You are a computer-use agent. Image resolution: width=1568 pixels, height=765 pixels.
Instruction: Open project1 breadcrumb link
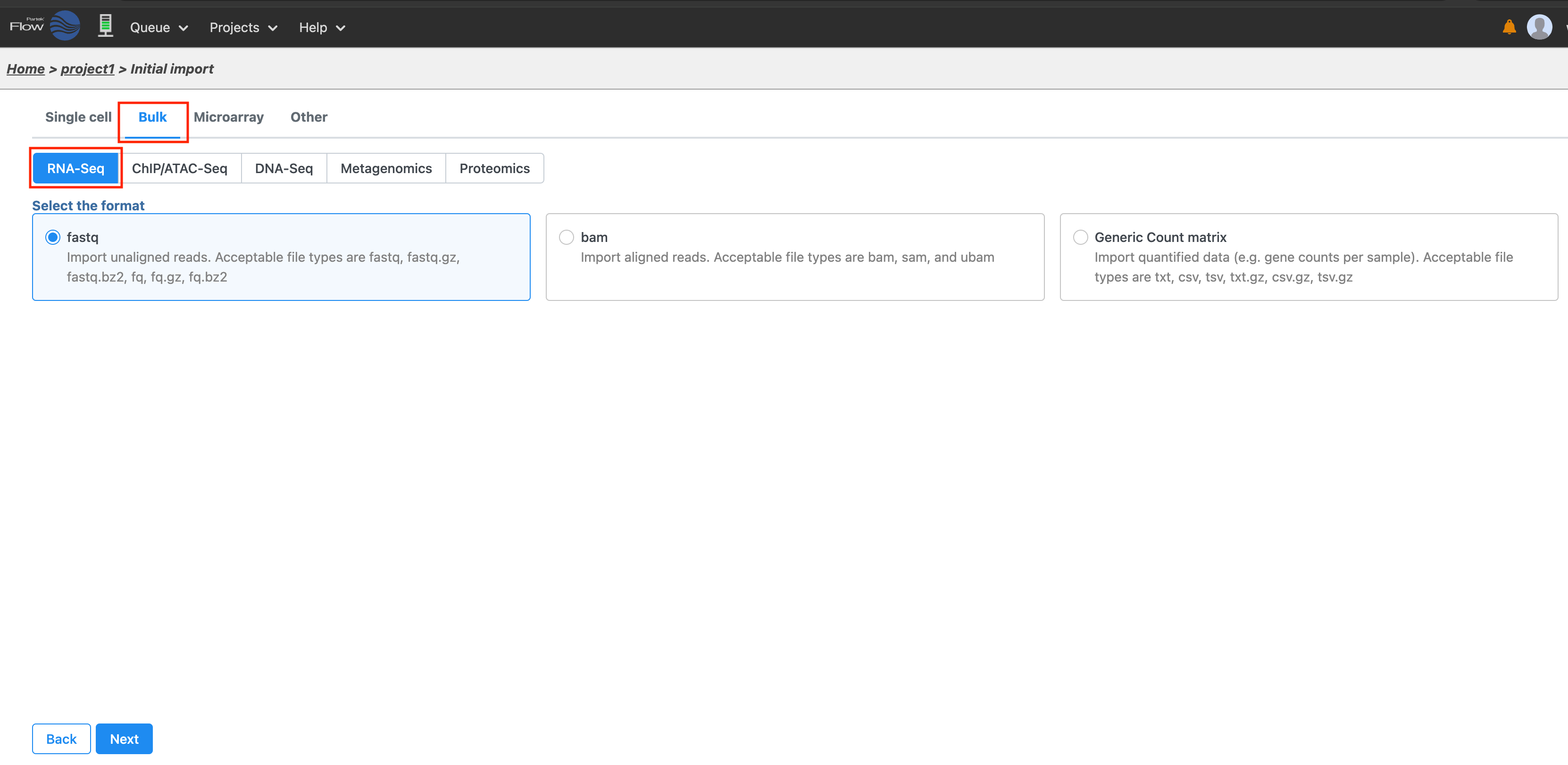tap(87, 69)
